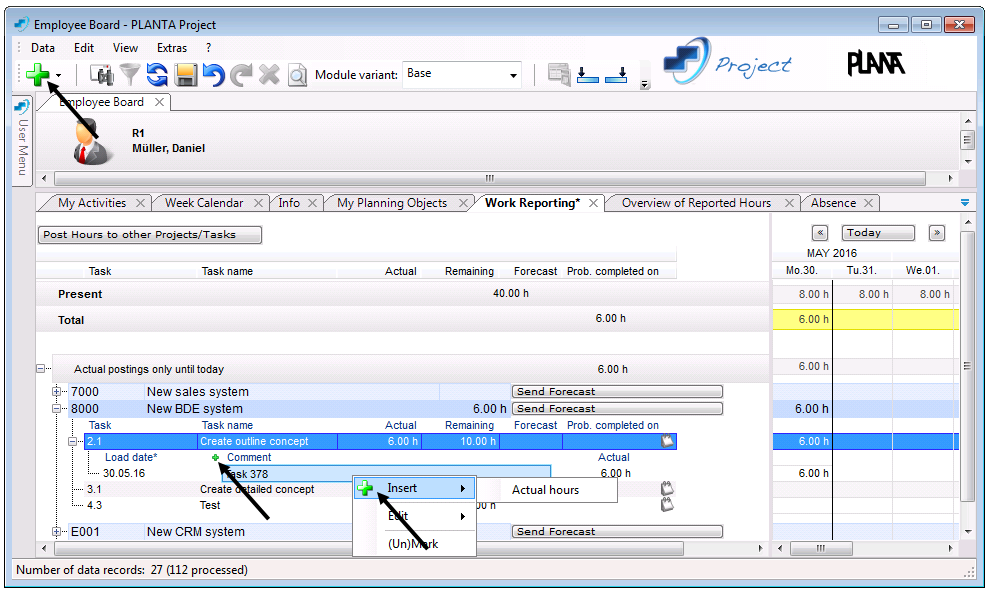990x593 pixels.
Task: Click the small green plus beside Comment
Action: [215, 457]
